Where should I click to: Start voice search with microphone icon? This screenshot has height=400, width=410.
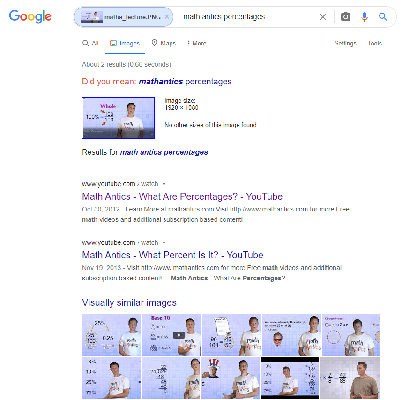click(364, 17)
